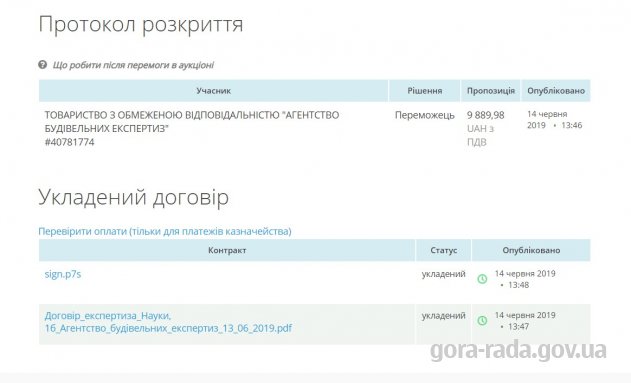Click the 9 889,98 proposal amount
631x383 pixels.
pyautogui.click(x=485, y=115)
